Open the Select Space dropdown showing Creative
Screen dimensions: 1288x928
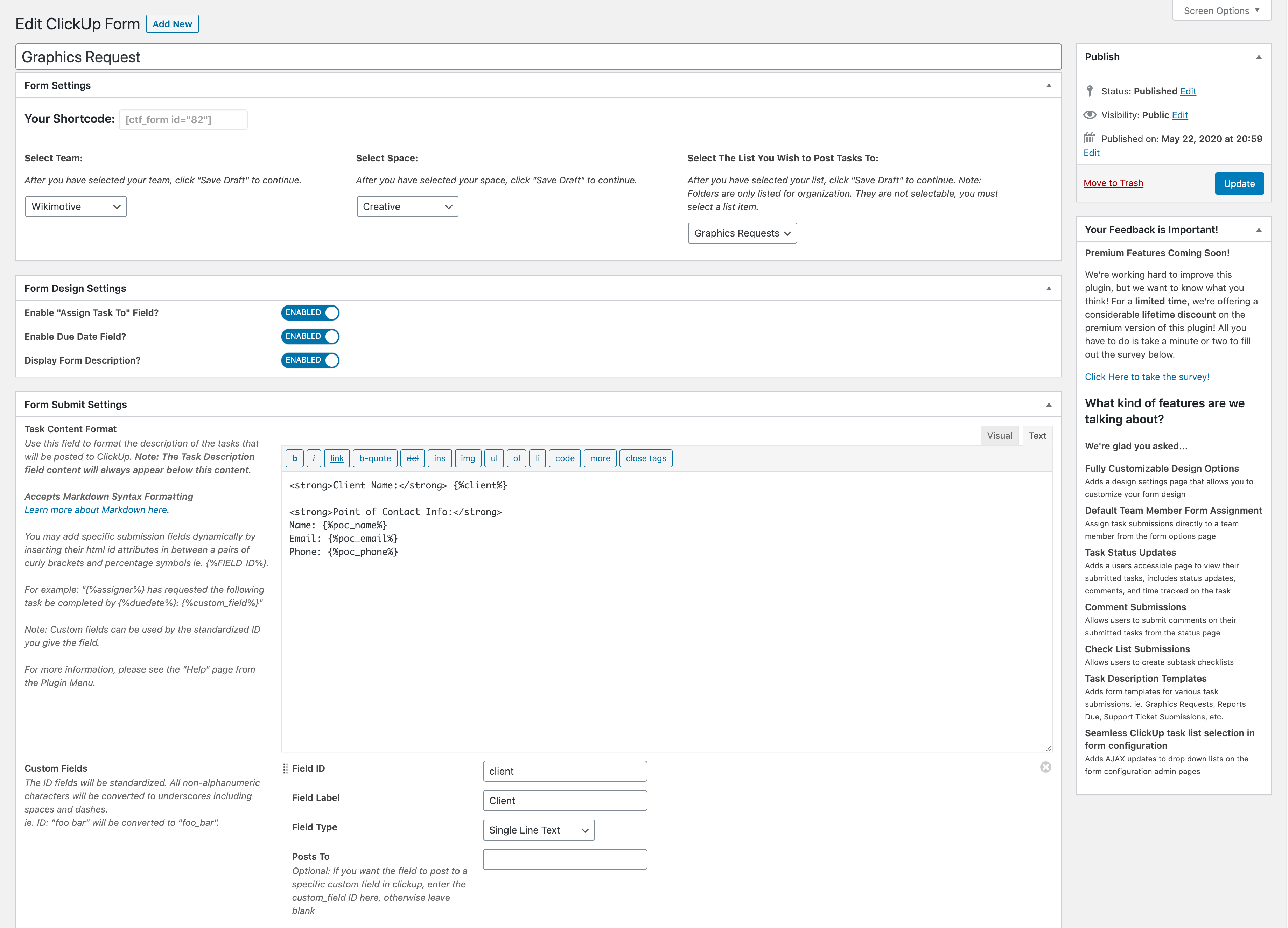[407, 207]
